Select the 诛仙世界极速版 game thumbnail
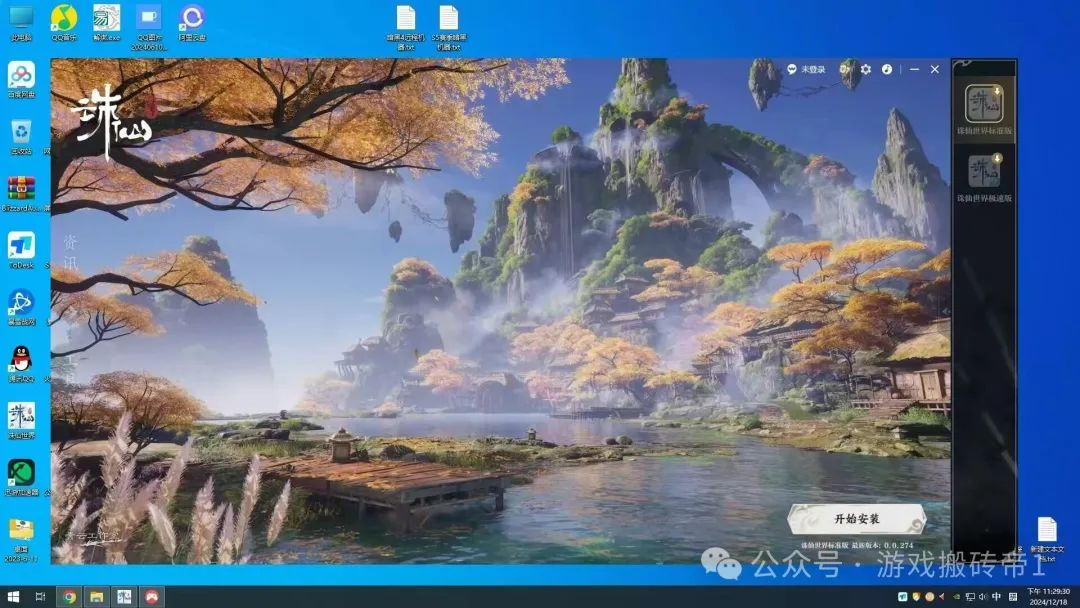The height and width of the screenshot is (608, 1080). pos(984,171)
